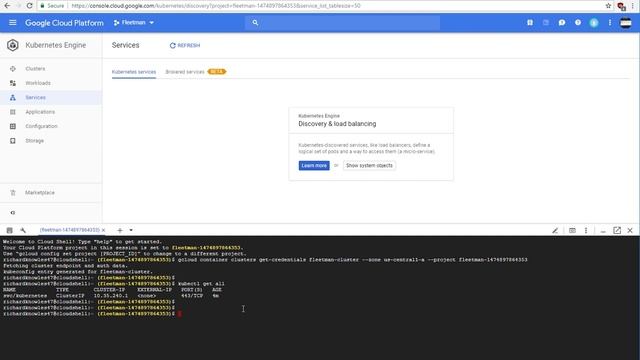Add a new Cloud Shell session

tap(120, 230)
